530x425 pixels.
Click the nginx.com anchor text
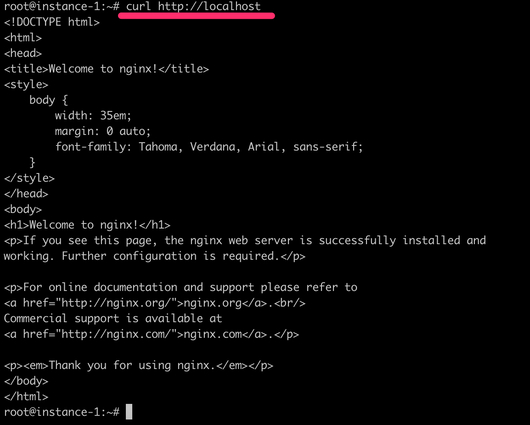tap(213, 334)
